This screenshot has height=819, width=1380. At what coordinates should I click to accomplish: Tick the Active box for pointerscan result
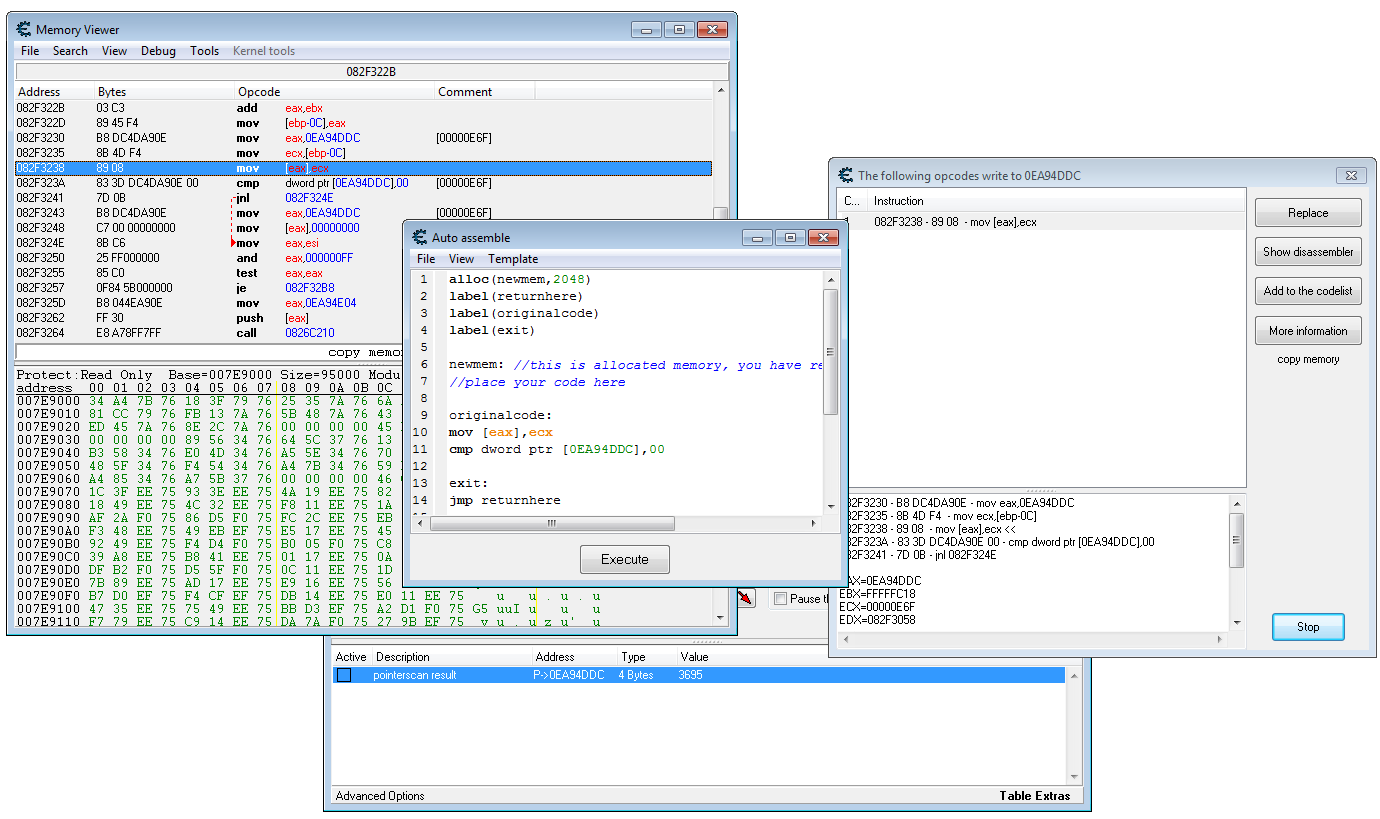point(344,675)
